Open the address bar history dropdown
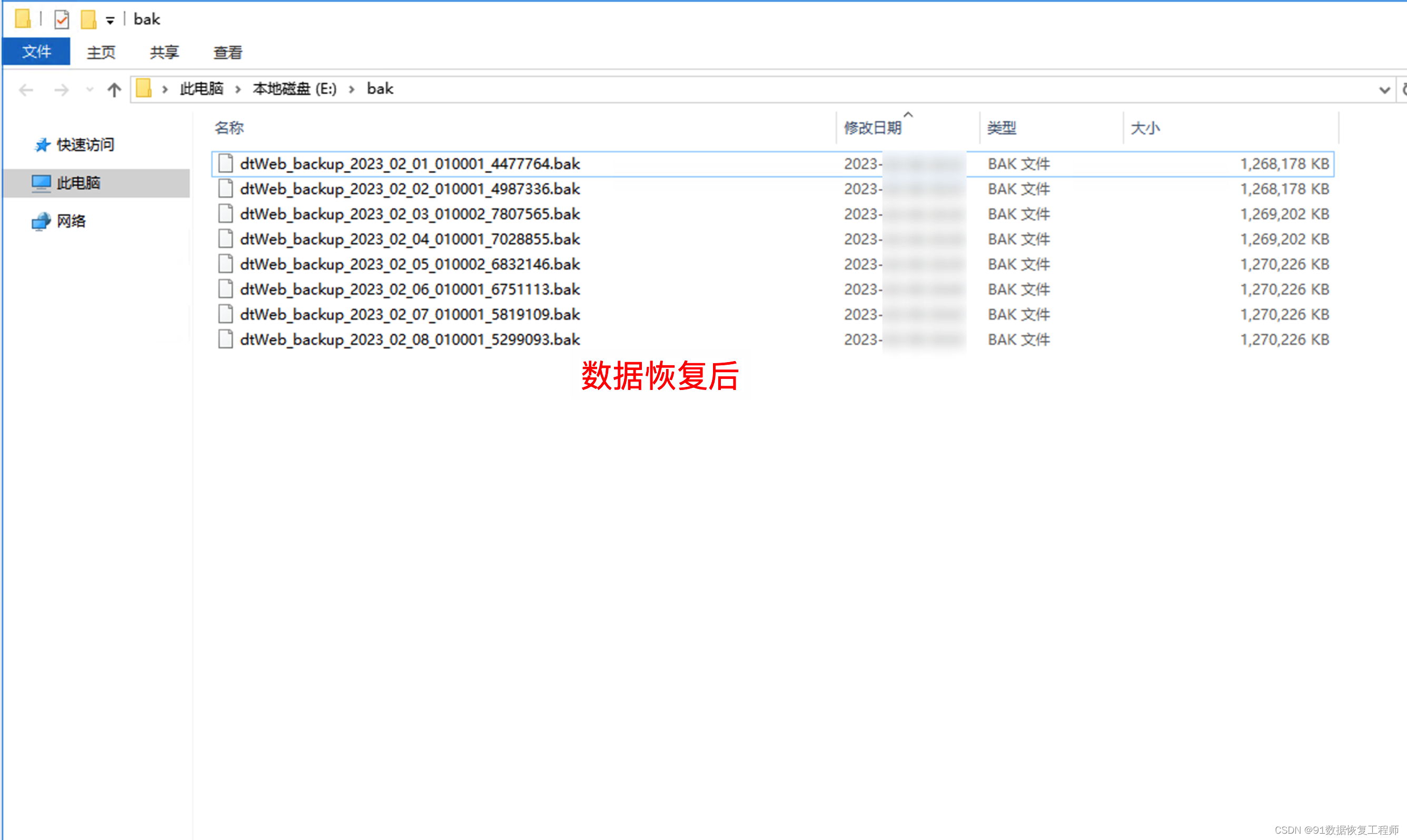 pyautogui.click(x=1384, y=89)
